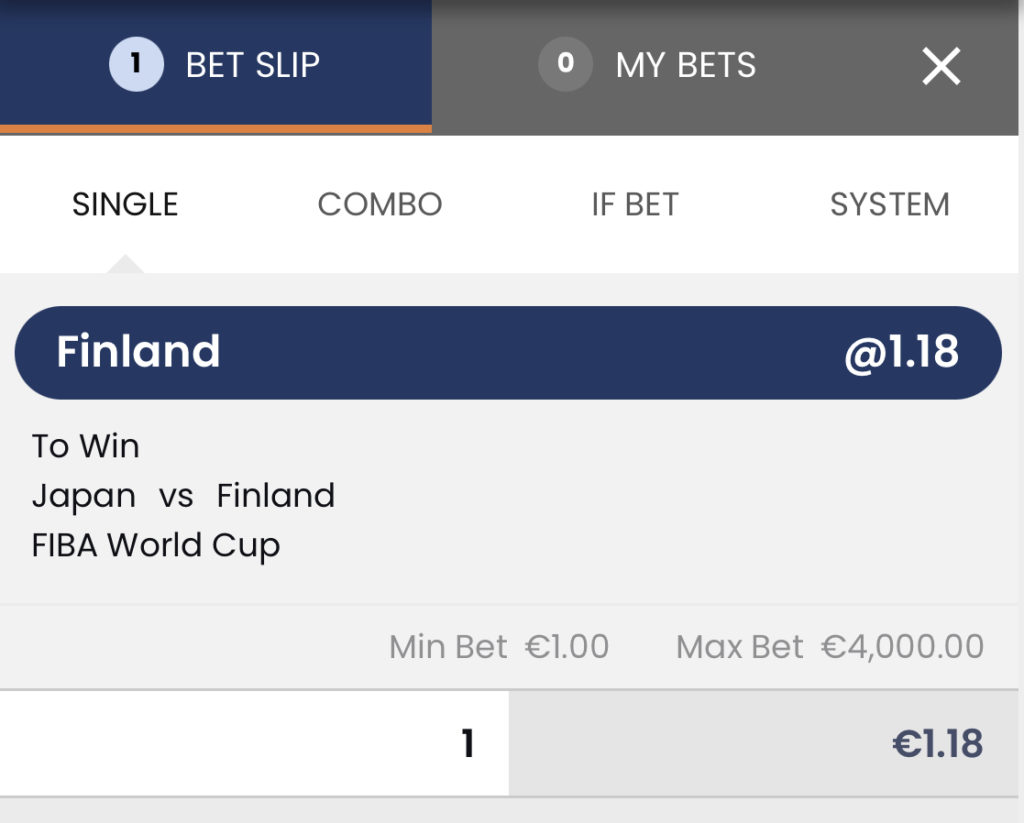Select the SYSTEM bet type tab
The image size is (1024, 823).
889,205
